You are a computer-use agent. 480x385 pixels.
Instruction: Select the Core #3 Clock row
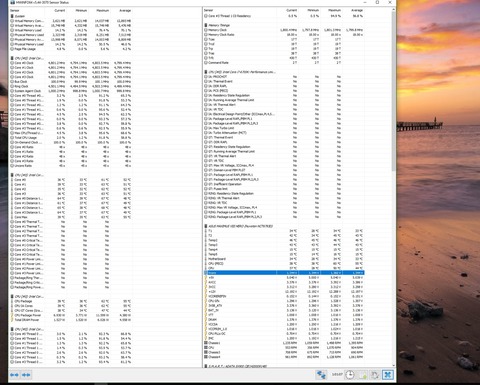(x=71, y=77)
